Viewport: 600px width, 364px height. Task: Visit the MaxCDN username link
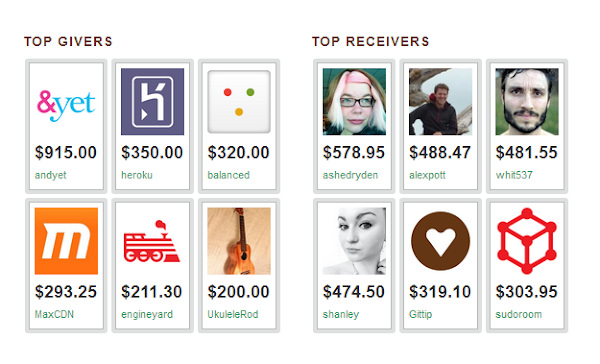54,315
